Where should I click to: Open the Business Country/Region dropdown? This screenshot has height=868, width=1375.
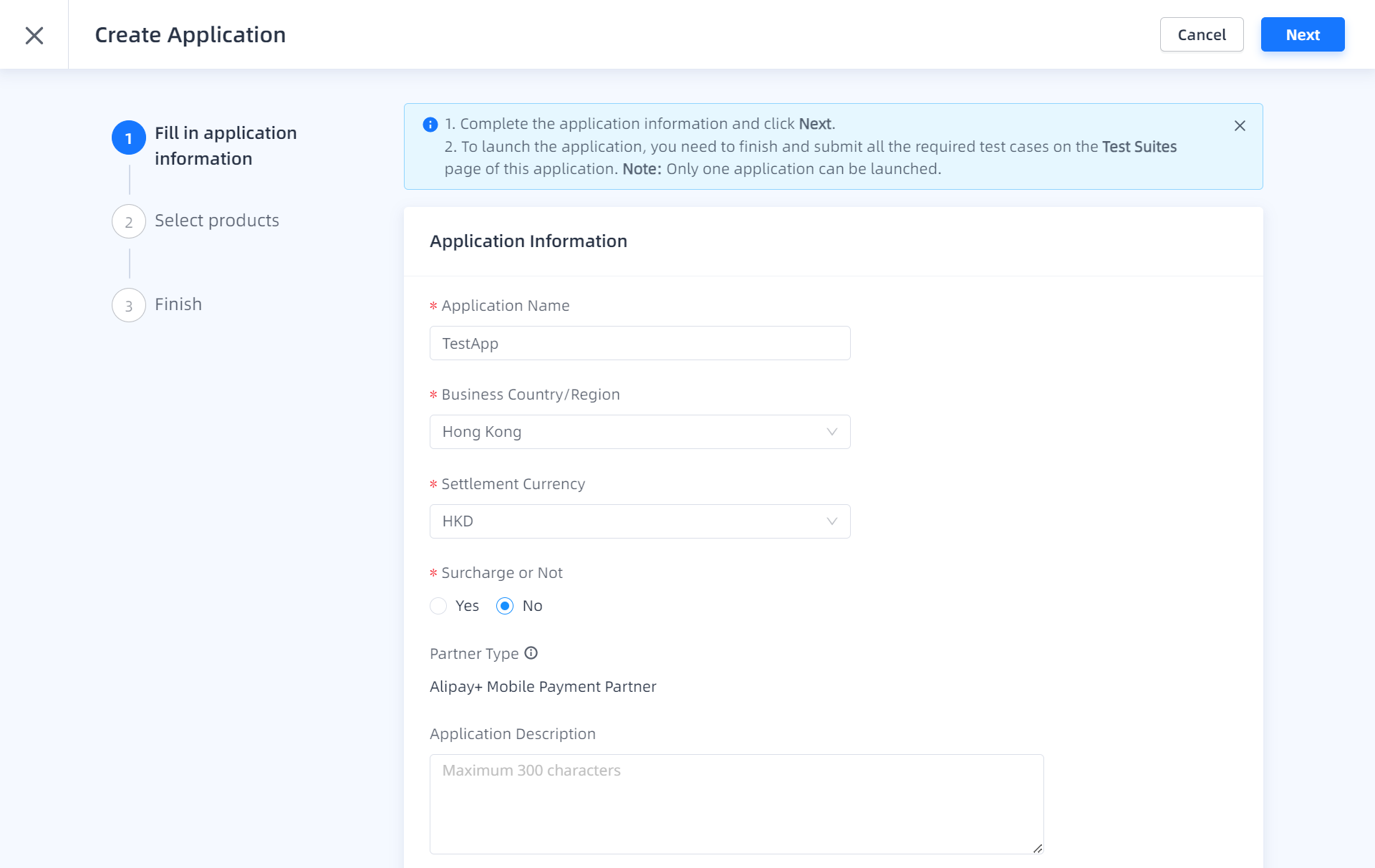639,432
